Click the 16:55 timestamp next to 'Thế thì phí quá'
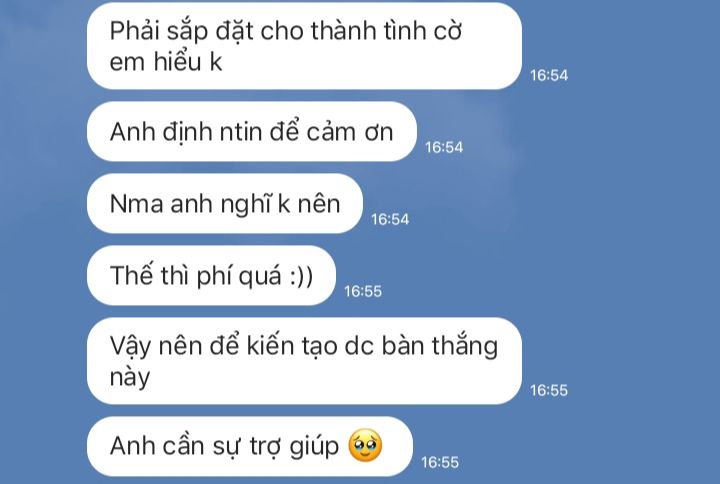Image resolution: width=720 pixels, height=484 pixels. point(363,291)
